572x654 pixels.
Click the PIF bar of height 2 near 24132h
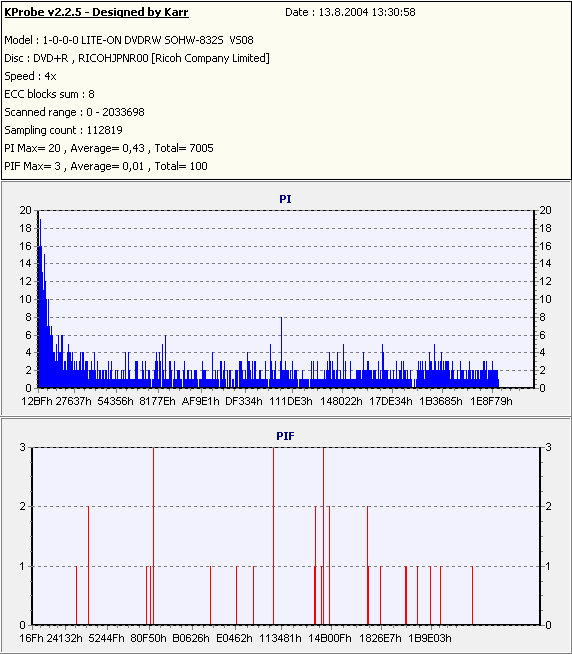88,566
